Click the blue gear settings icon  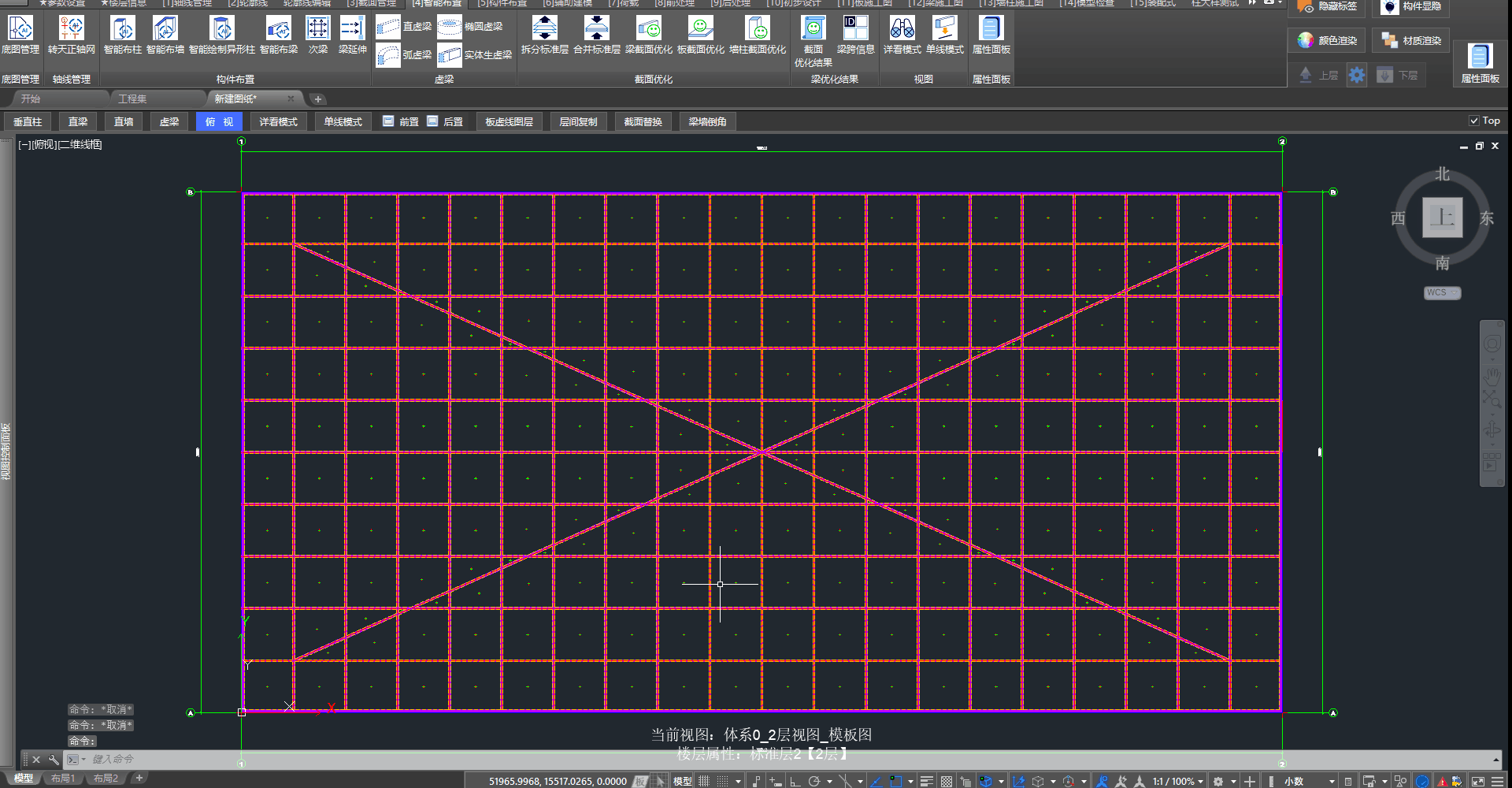click(x=1356, y=75)
